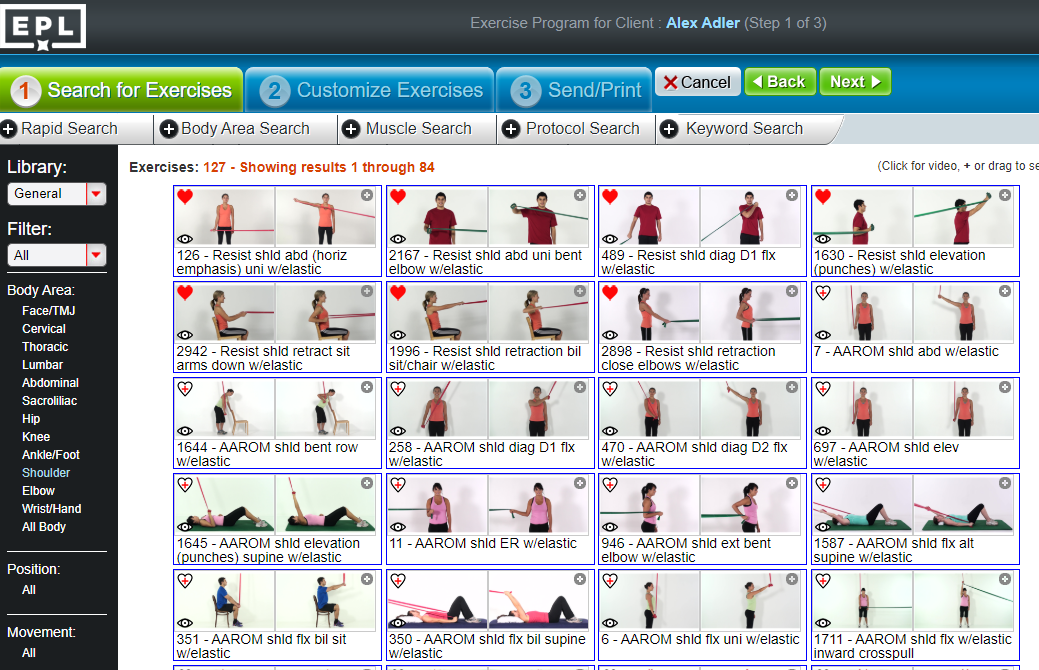
Task: Add exercise 351 with the plus icon
Action: click(x=367, y=579)
